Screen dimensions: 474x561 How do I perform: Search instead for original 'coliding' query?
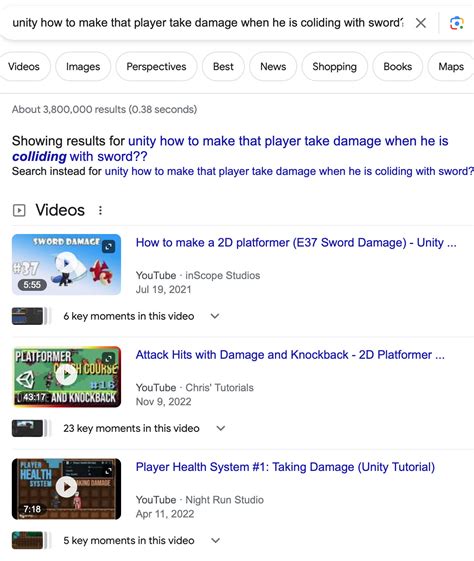[x=289, y=171]
